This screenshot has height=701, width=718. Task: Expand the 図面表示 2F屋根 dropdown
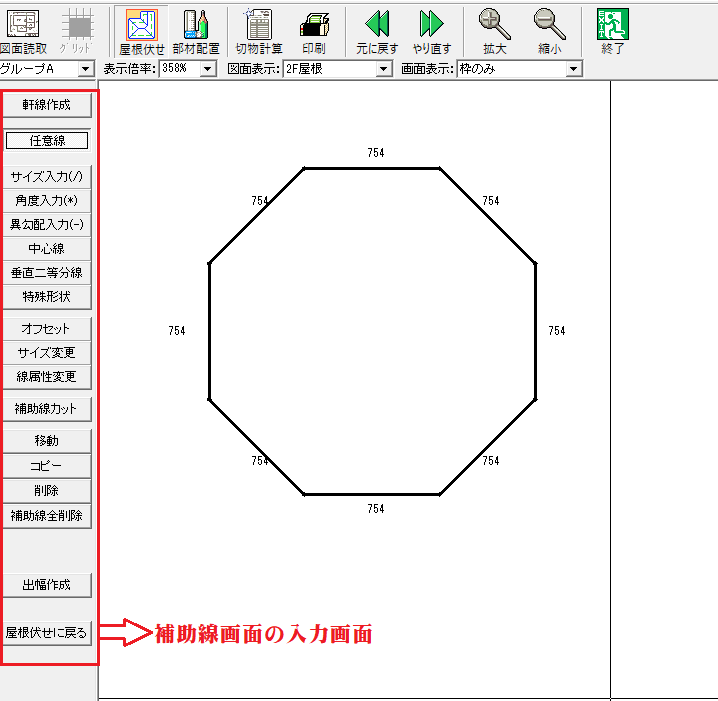[383, 69]
